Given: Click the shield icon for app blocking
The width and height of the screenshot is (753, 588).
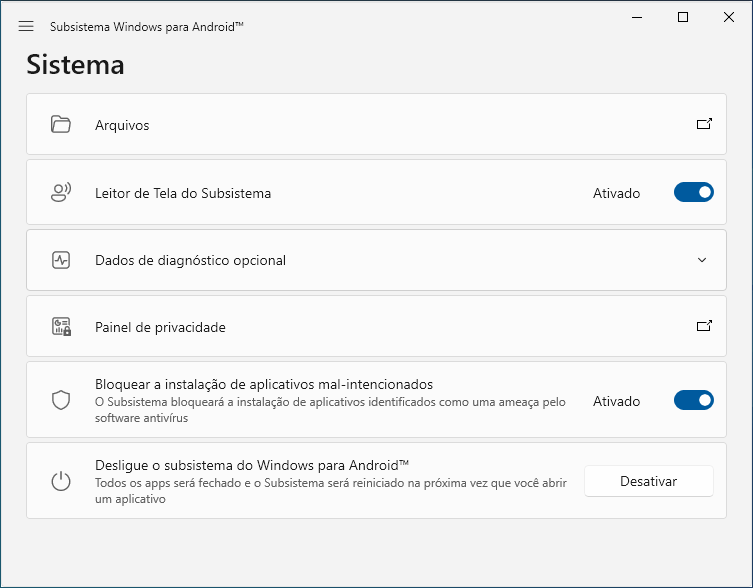Looking at the screenshot, I should click(x=61, y=401).
